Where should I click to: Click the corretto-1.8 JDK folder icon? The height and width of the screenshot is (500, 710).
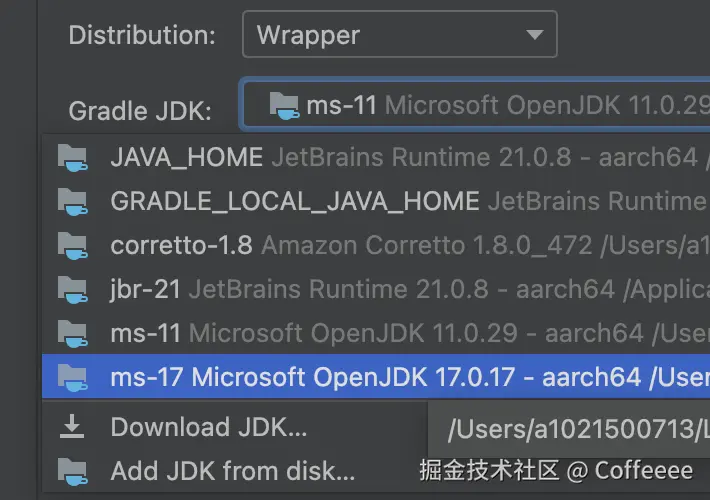72,245
